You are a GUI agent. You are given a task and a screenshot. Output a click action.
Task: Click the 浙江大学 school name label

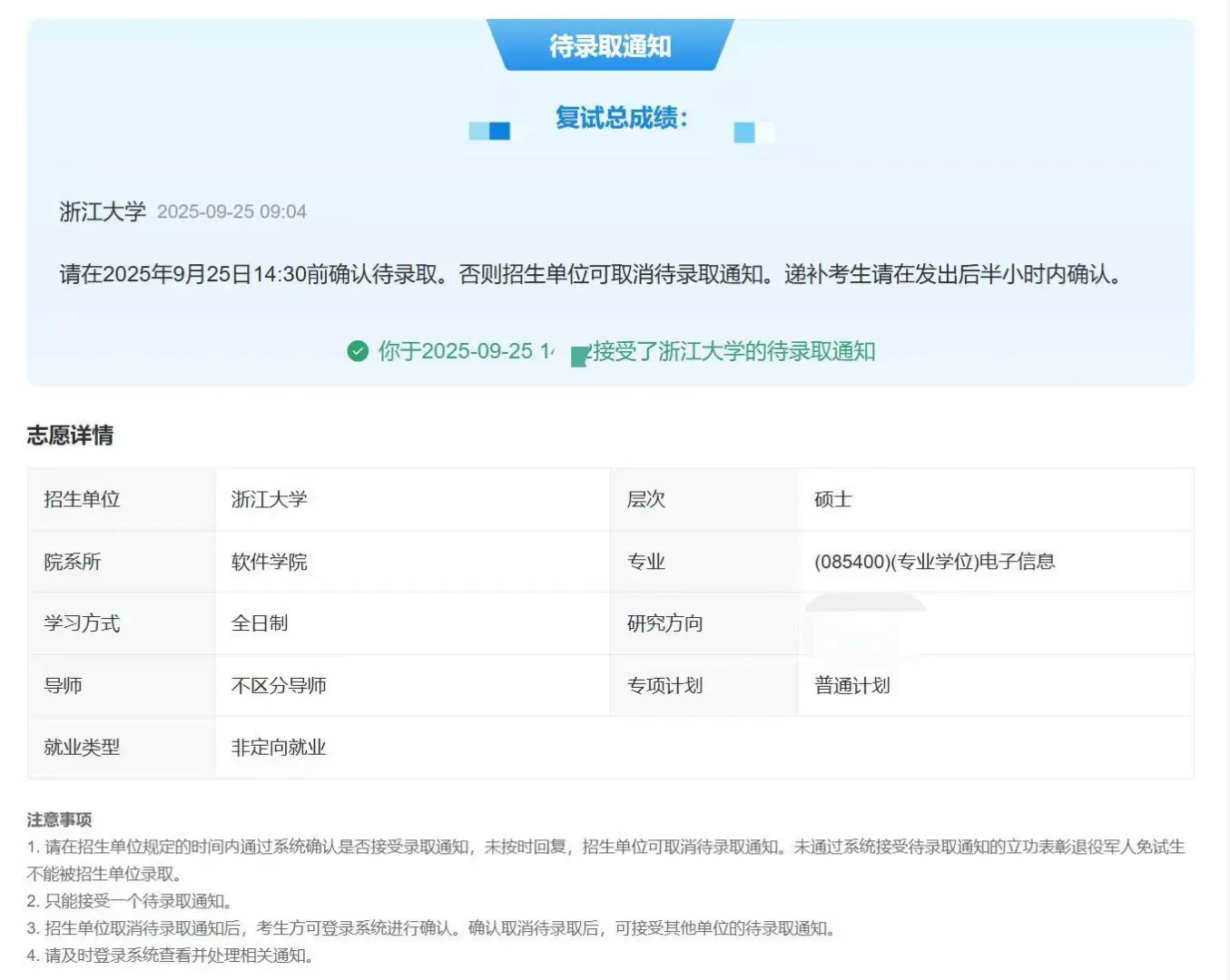[100, 211]
